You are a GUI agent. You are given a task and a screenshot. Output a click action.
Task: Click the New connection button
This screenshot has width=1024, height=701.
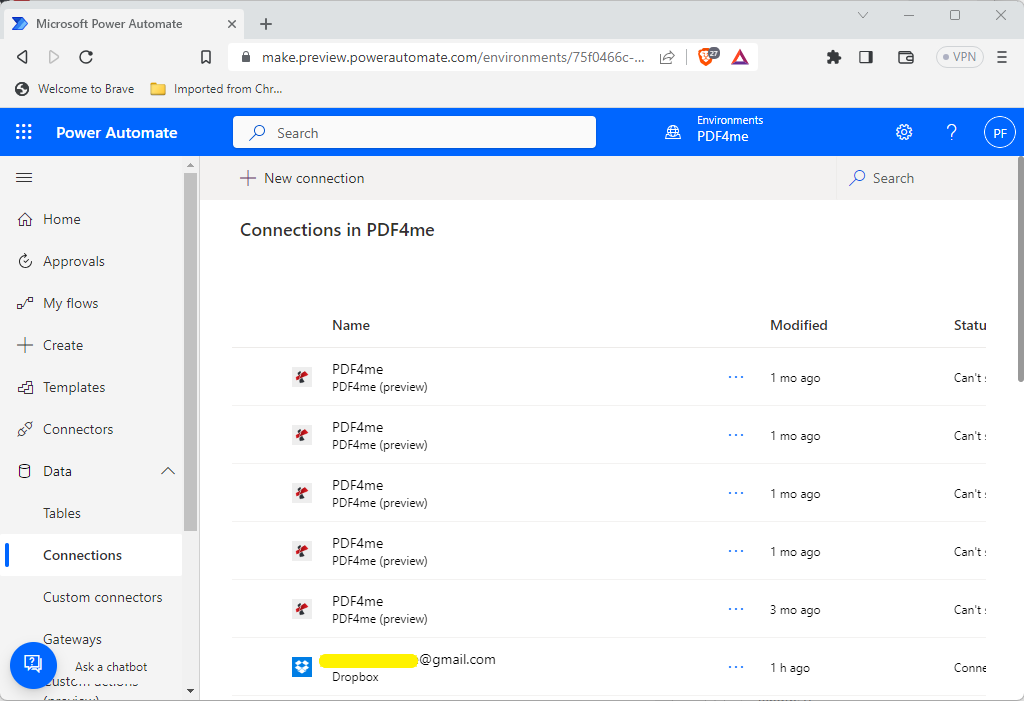click(302, 177)
